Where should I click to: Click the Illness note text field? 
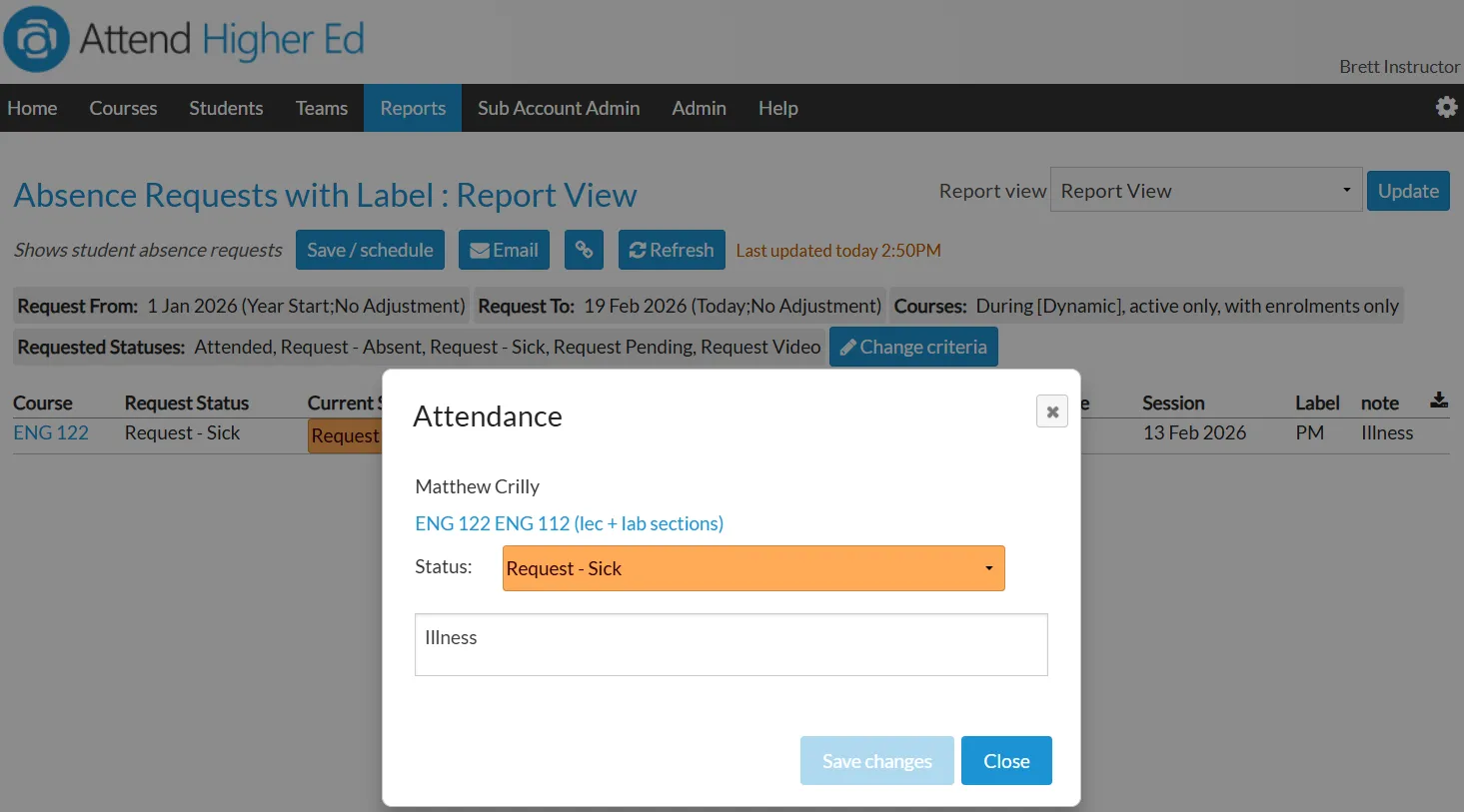pyautogui.click(x=732, y=645)
